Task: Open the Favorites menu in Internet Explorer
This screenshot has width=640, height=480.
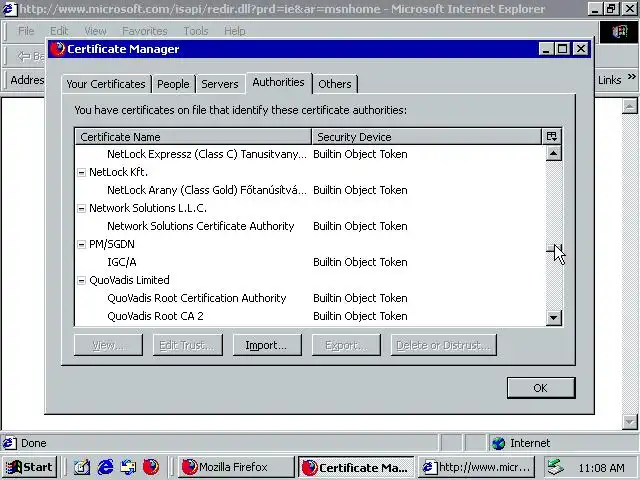Action: [145, 31]
